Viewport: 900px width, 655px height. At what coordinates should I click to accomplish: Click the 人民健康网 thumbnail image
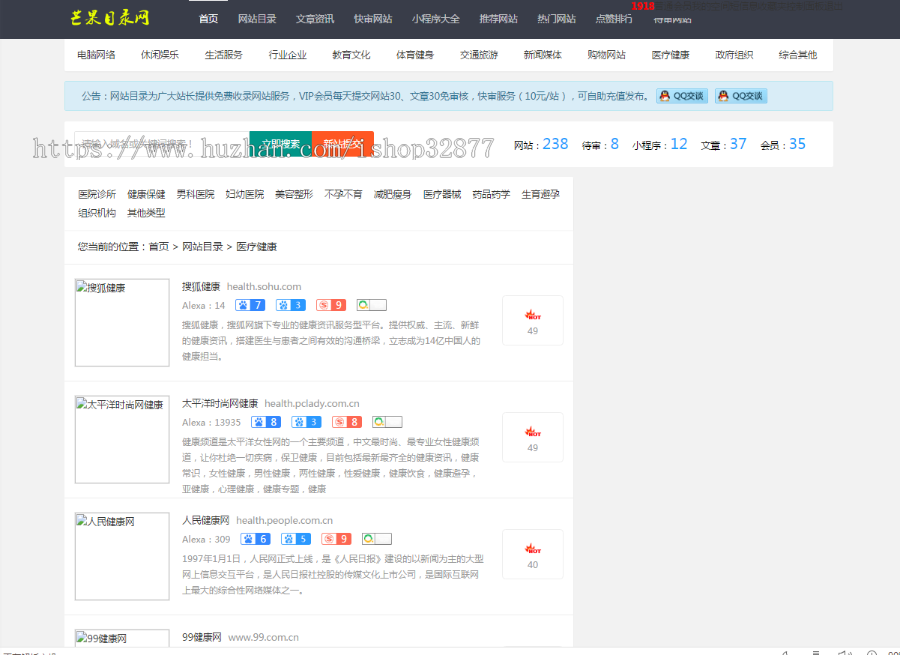click(x=122, y=556)
